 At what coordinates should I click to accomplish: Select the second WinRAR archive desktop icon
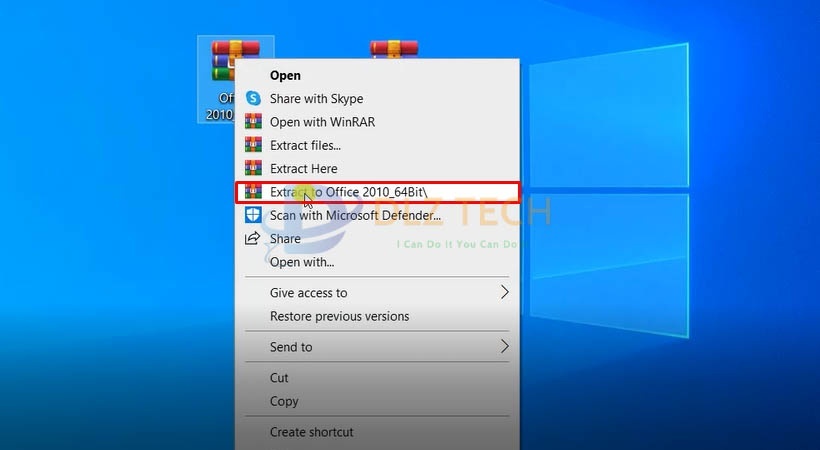click(x=394, y=49)
